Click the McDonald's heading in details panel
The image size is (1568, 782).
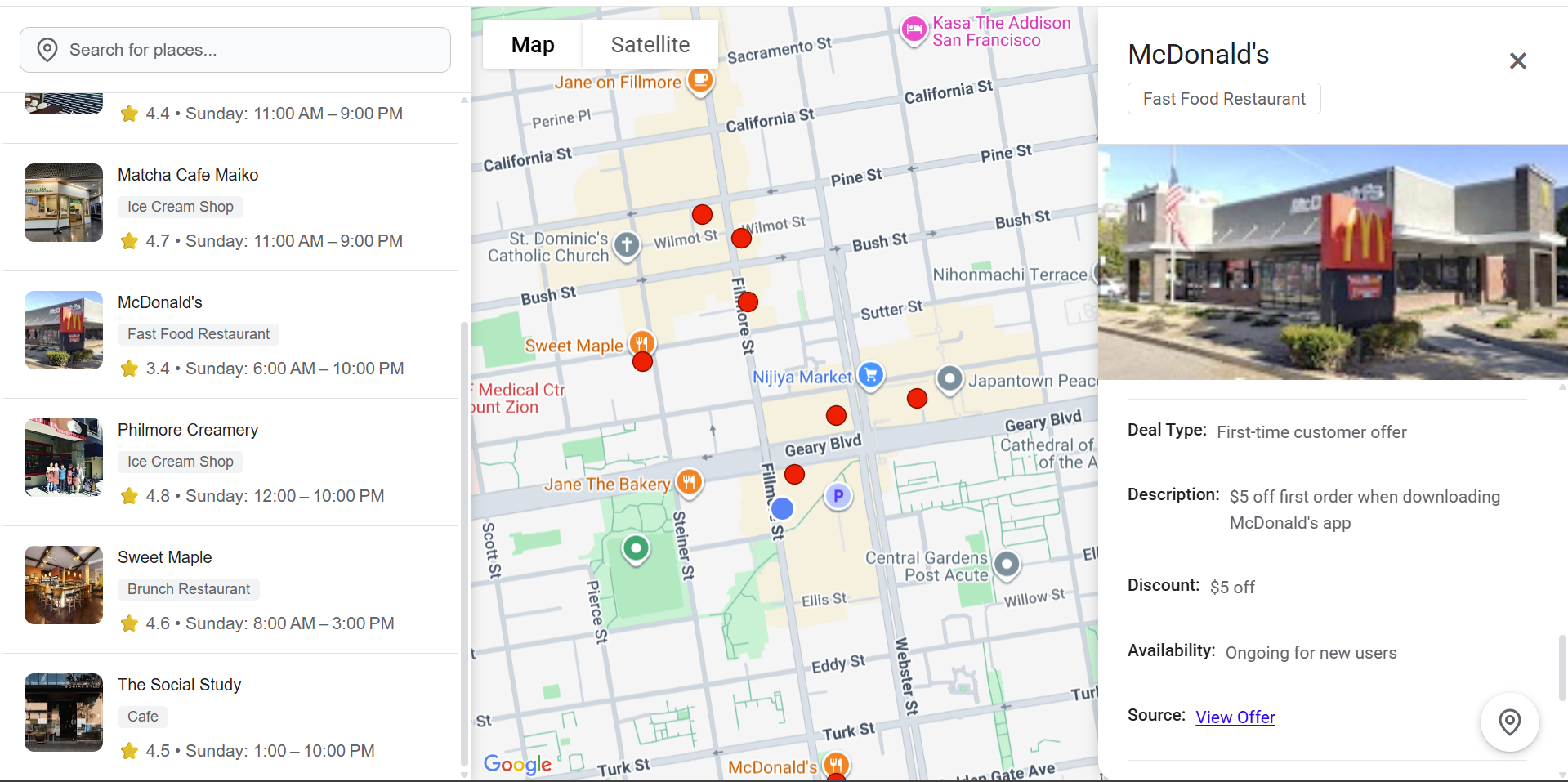[x=1199, y=54]
